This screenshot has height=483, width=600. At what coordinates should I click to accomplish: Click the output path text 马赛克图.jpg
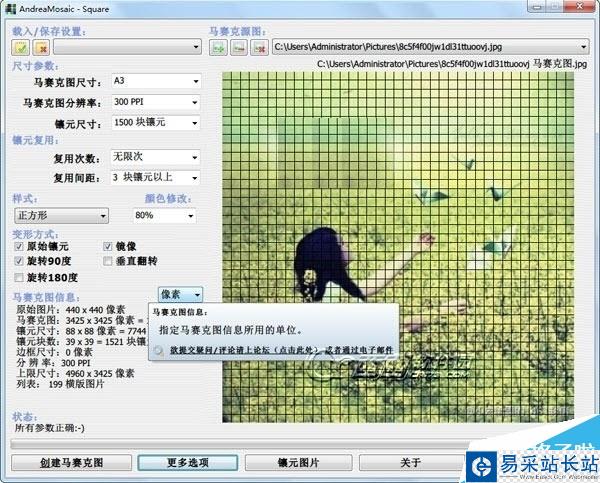pos(452,64)
